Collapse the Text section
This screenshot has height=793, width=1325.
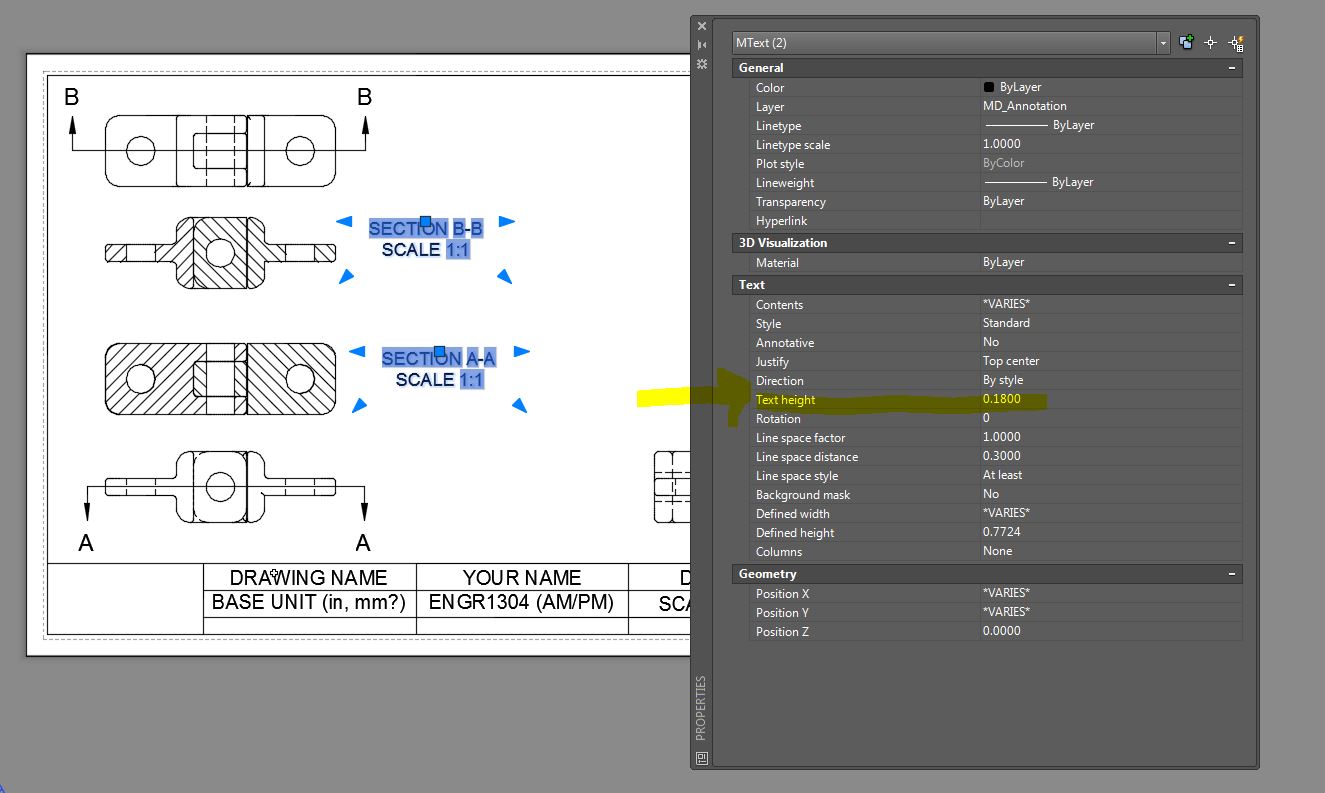pyautogui.click(x=1233, y=285)
